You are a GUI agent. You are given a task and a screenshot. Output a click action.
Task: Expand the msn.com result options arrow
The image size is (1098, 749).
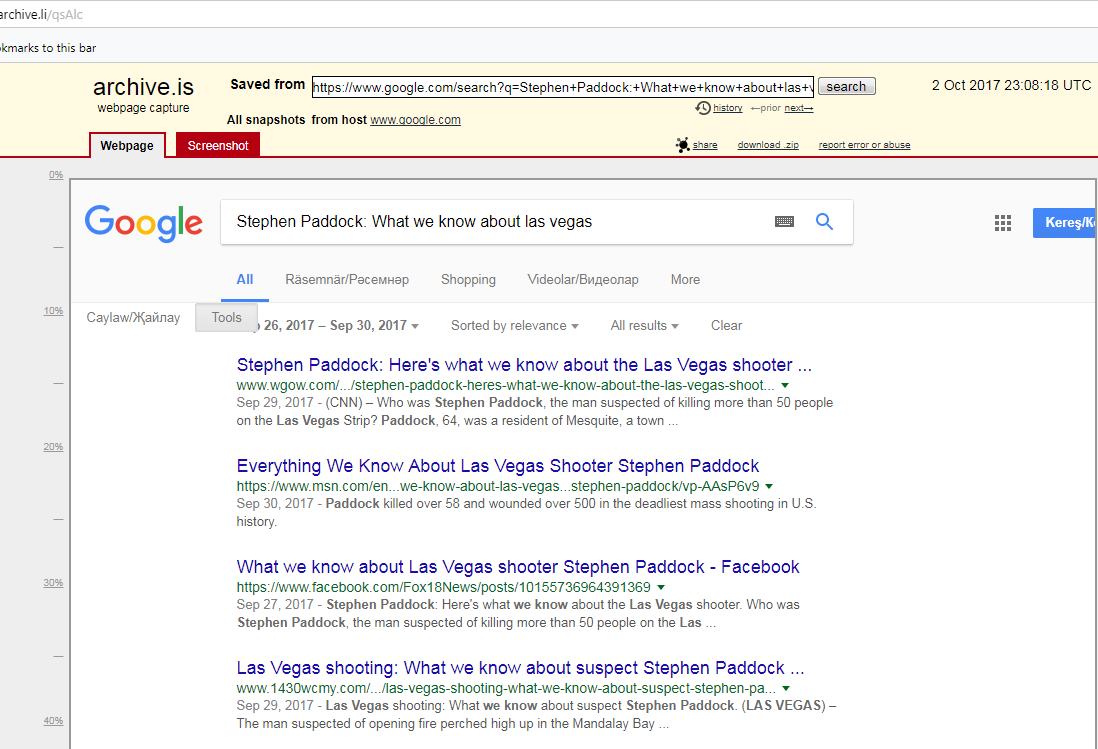click(x=769, y=486)
